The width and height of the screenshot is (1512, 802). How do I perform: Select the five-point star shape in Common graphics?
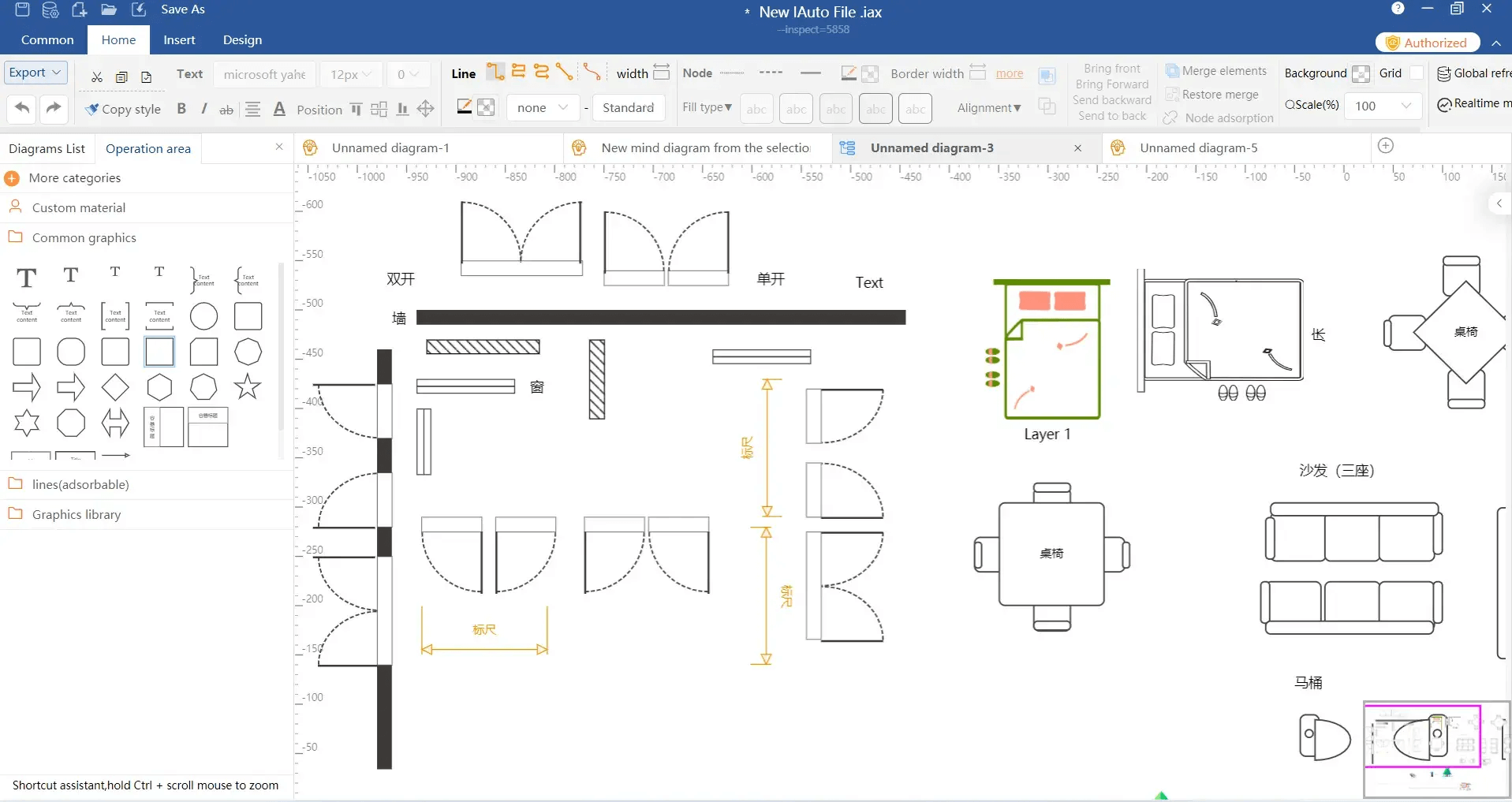[x=248, y=386]
